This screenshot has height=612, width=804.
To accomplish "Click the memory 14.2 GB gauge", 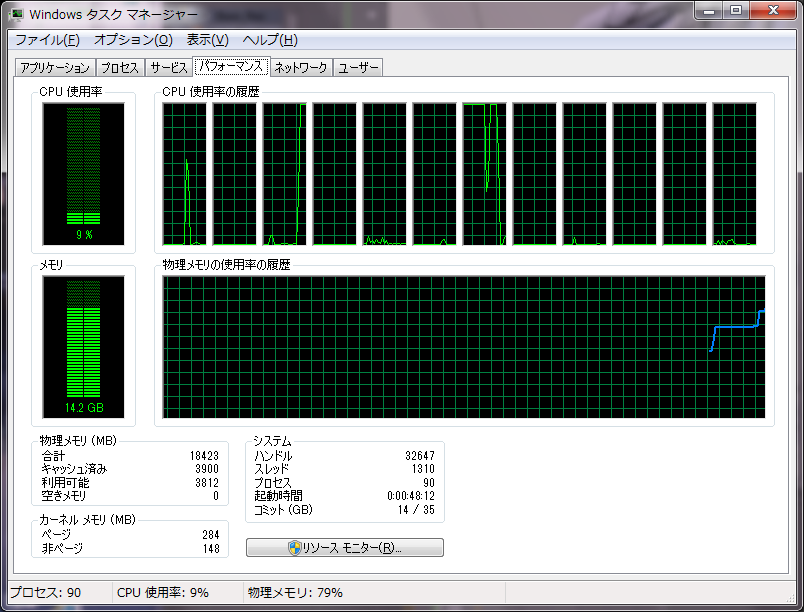I will [83, 346].
